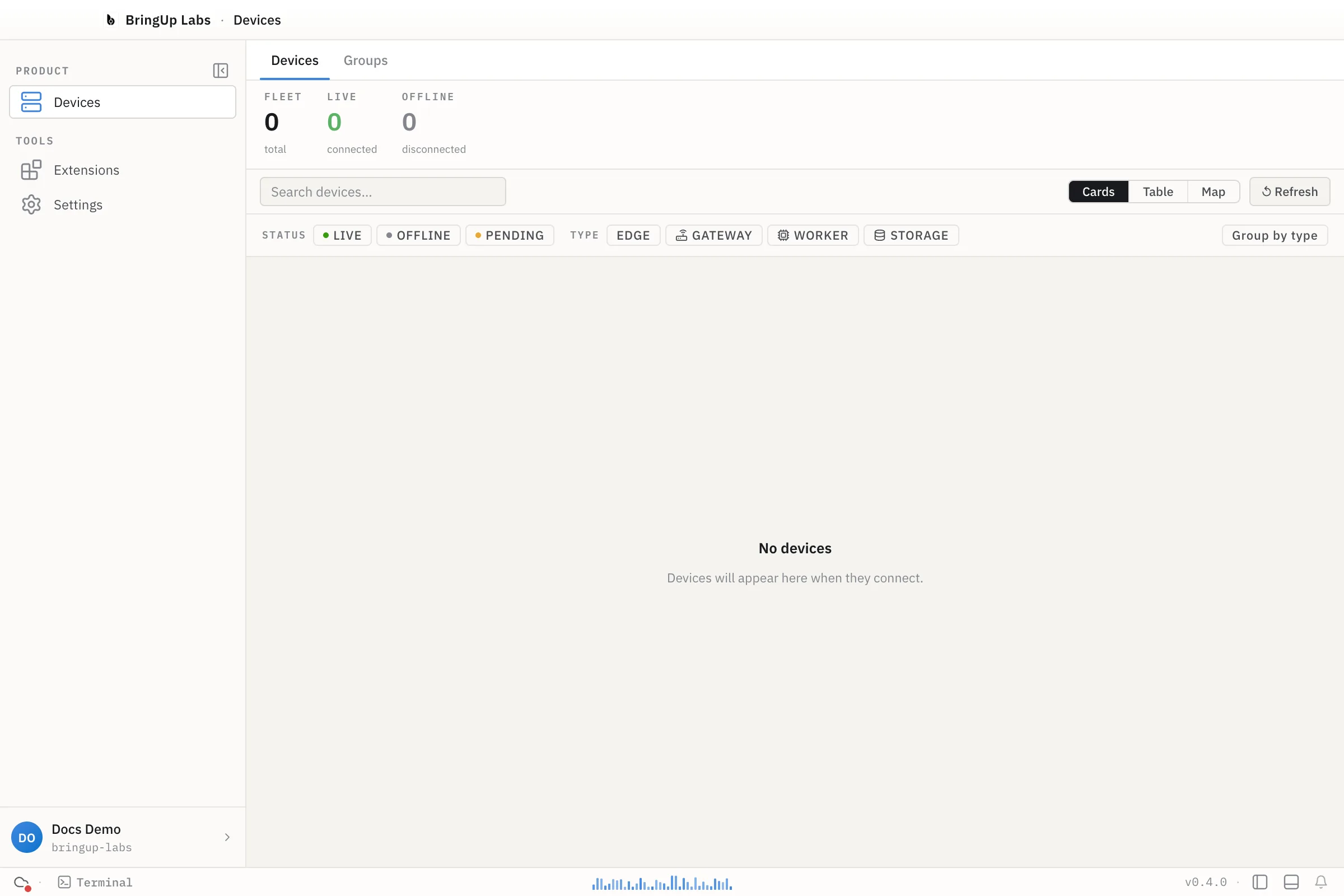The width and height of the screenshot is (1344, 896).
Task: Refresh the devices list
Action: tap(1289, 192)
